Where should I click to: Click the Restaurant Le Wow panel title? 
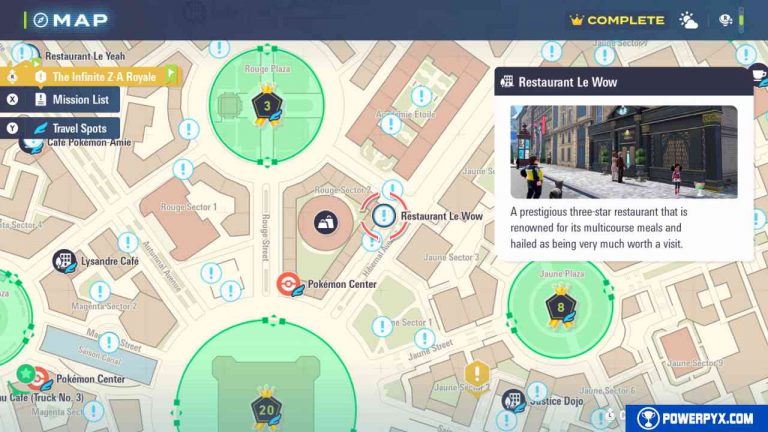pos(568,82)
